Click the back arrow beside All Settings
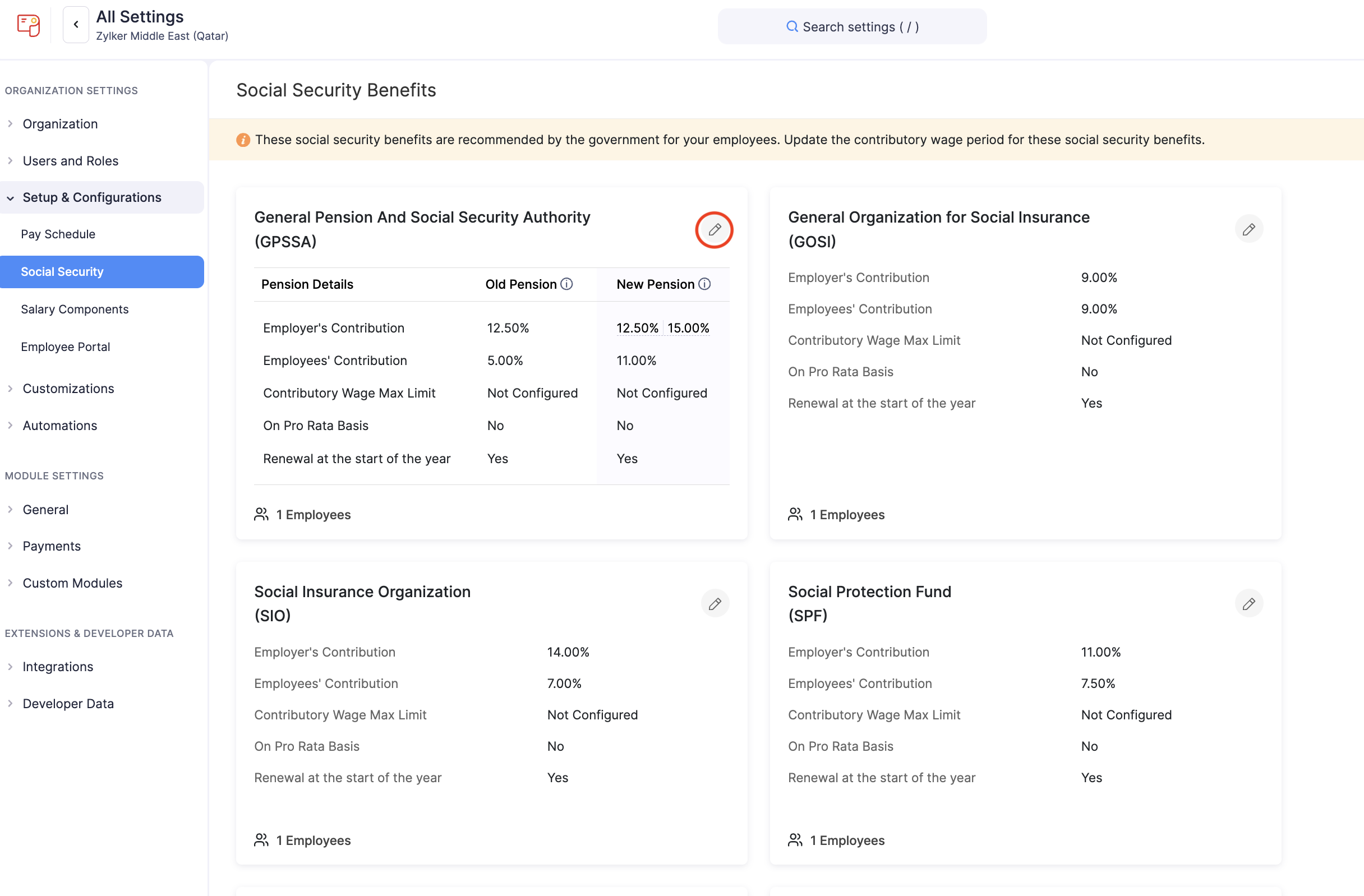 pos(76,25)
